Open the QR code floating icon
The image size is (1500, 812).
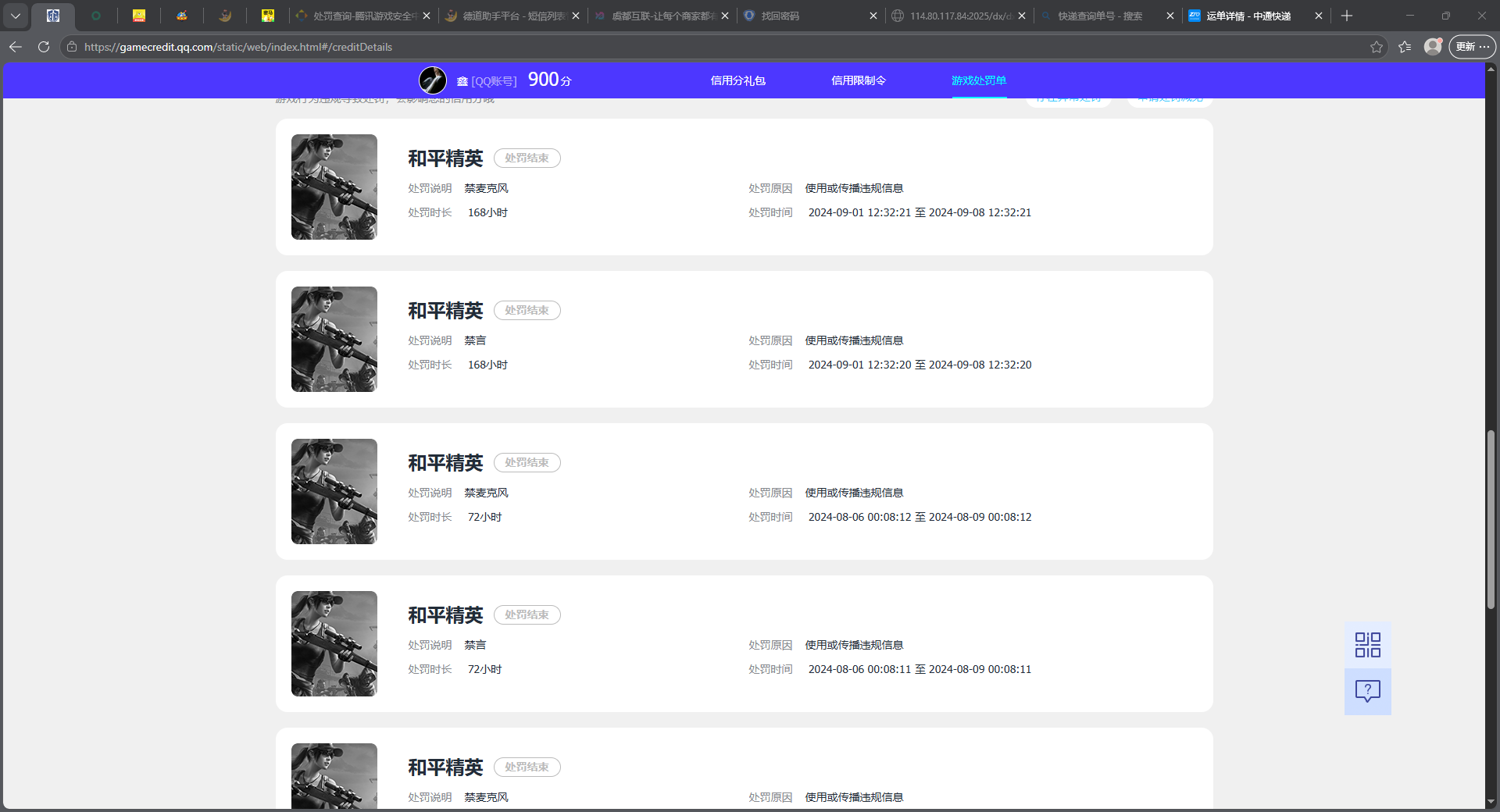pos(1367,645)
